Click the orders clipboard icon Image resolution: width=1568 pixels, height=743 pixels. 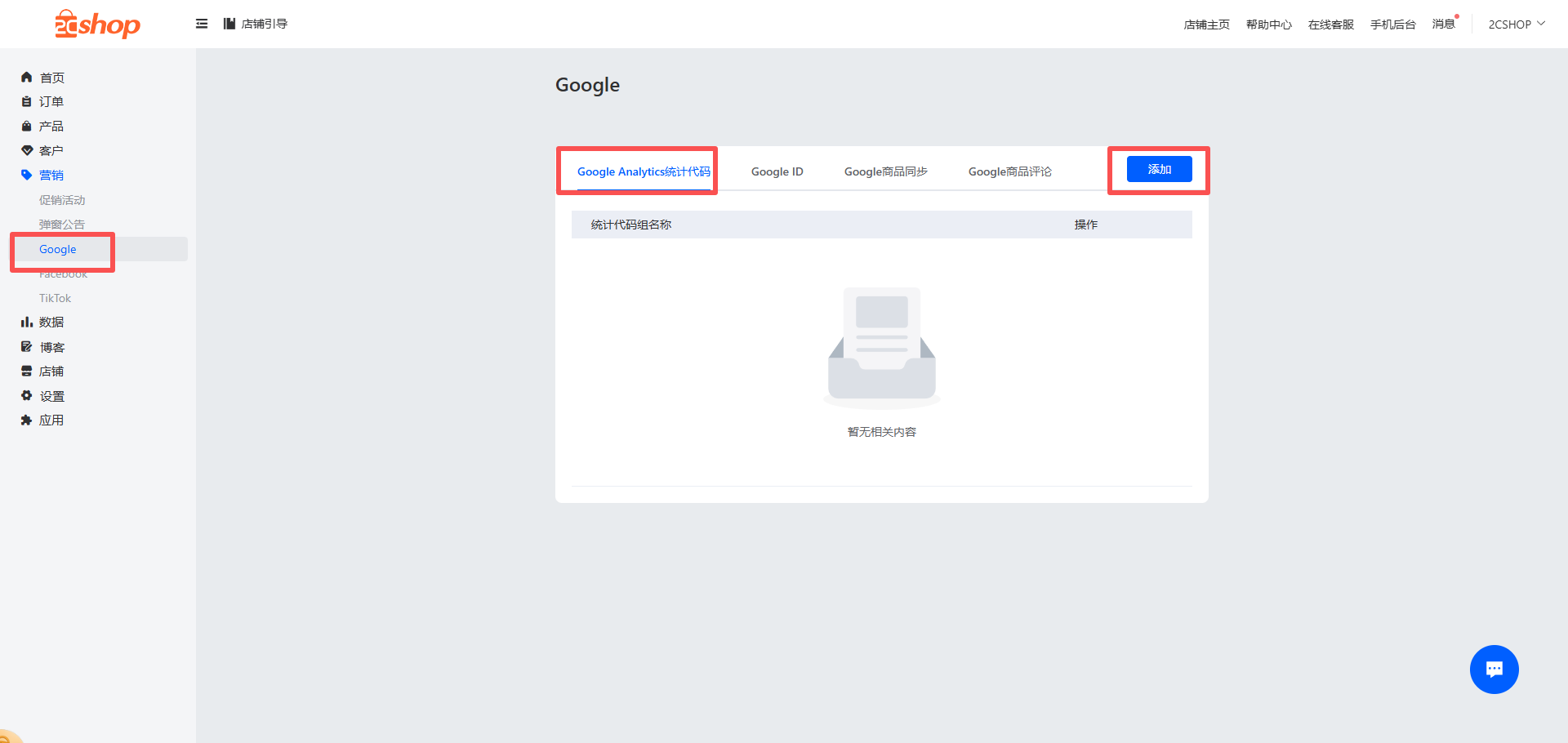tap(26, 102)
